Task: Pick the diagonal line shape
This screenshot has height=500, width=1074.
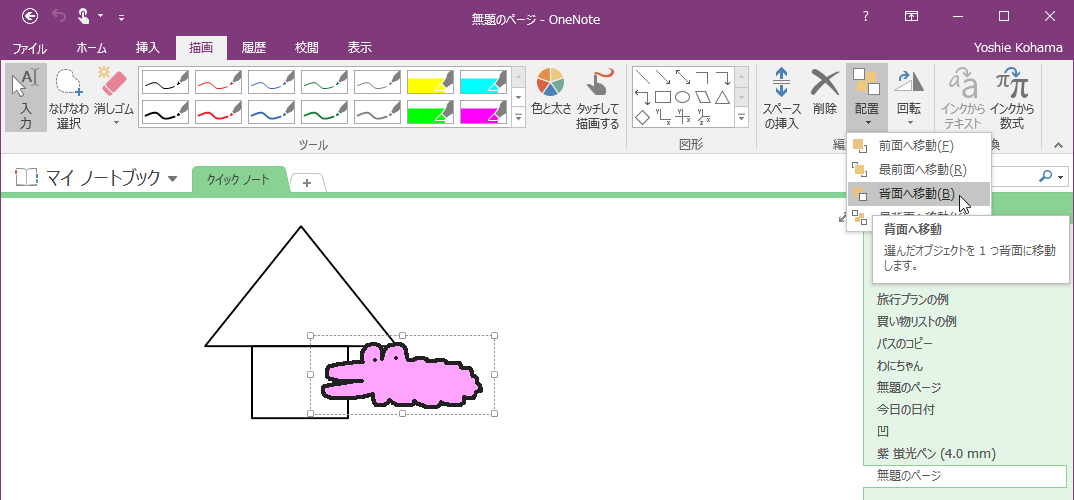Action: (642, 77)
